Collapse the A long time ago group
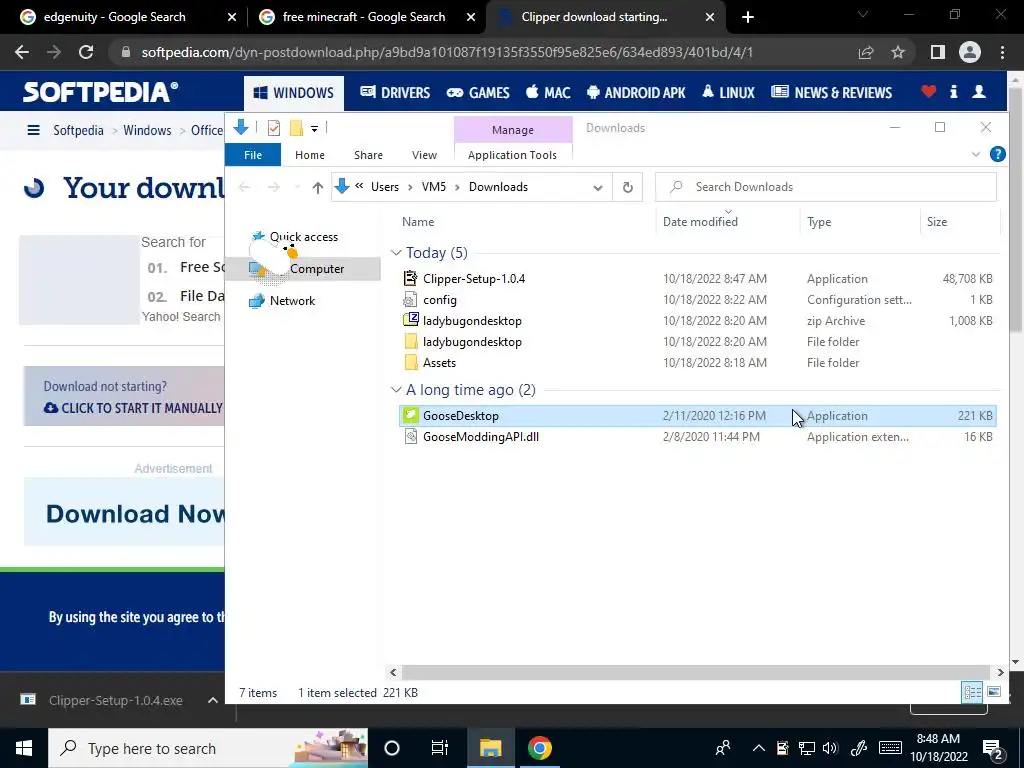 pos(396,390)
